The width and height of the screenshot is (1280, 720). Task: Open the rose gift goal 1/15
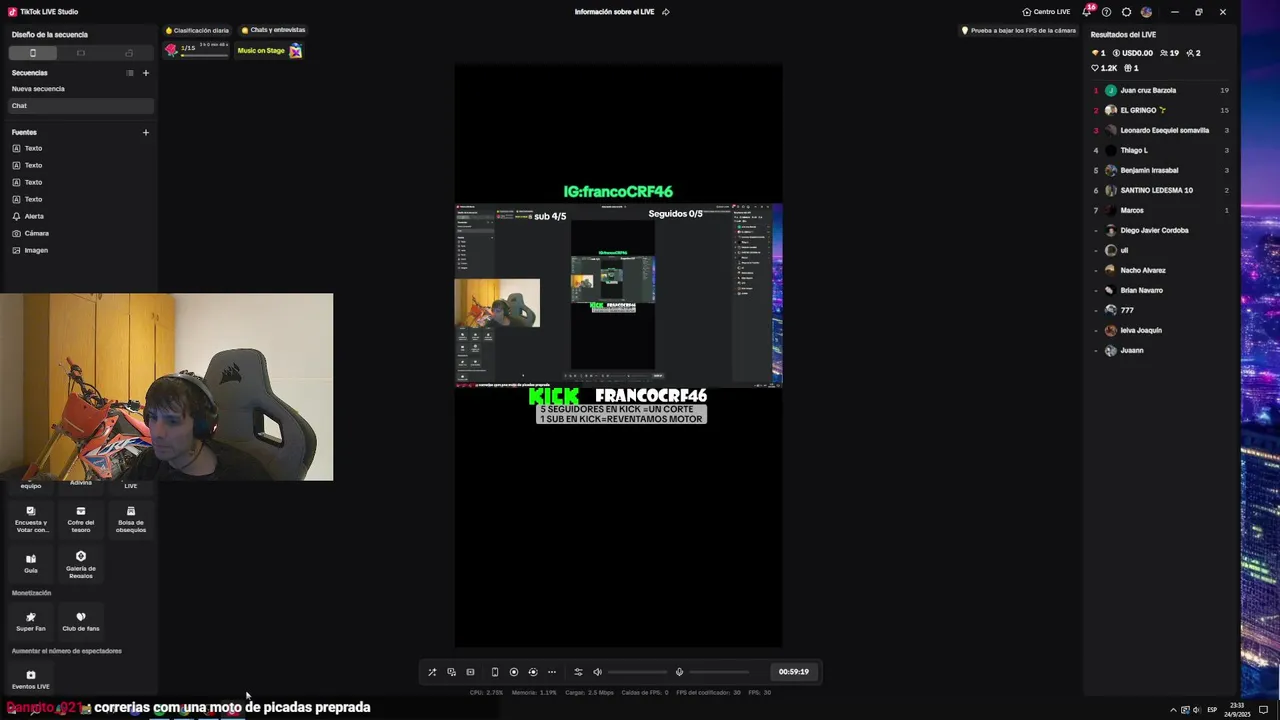pyautogui.click(x=197, y=50)
